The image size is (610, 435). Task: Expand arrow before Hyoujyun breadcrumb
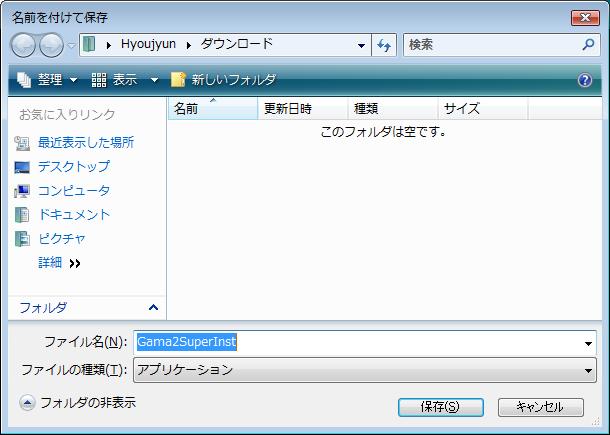[x=109, y=46]
